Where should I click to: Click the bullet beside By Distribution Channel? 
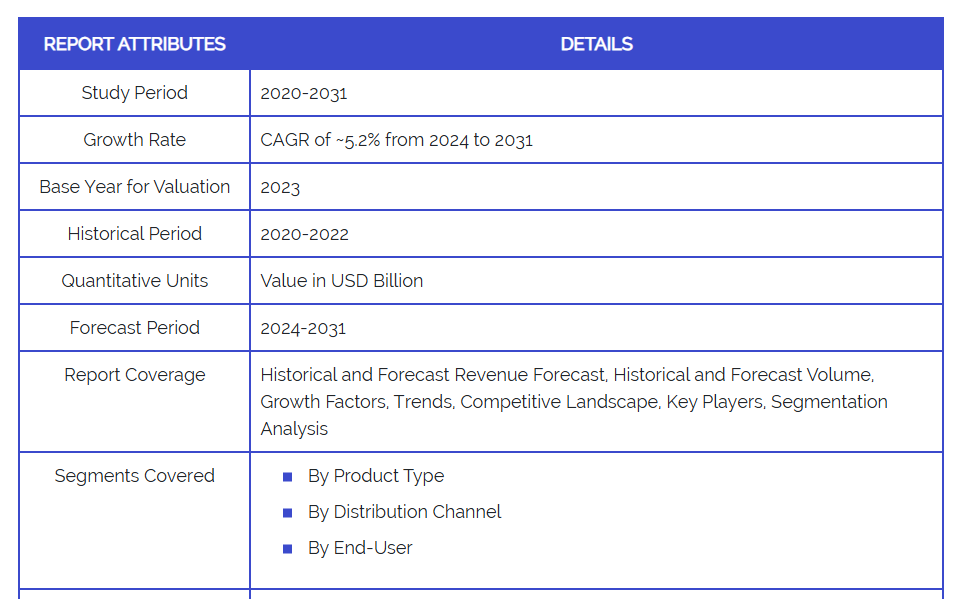click(288, 513)
